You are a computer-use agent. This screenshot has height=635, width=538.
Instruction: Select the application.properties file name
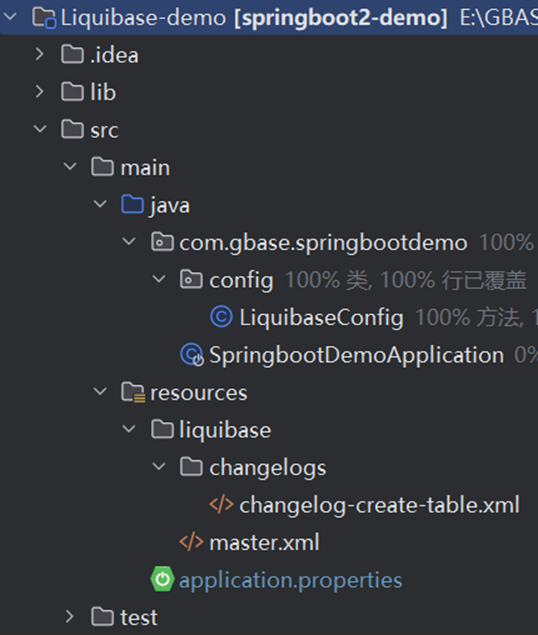pyautogui.click(x=290, y=580)
